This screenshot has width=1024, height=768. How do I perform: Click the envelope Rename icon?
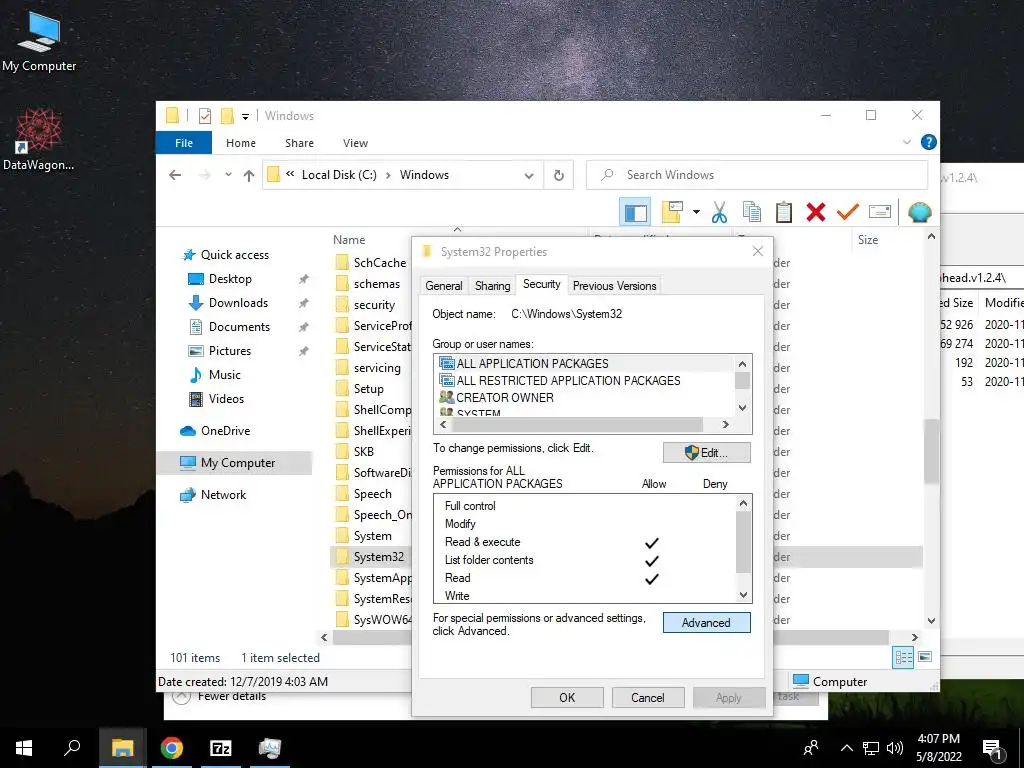[880, 212]
